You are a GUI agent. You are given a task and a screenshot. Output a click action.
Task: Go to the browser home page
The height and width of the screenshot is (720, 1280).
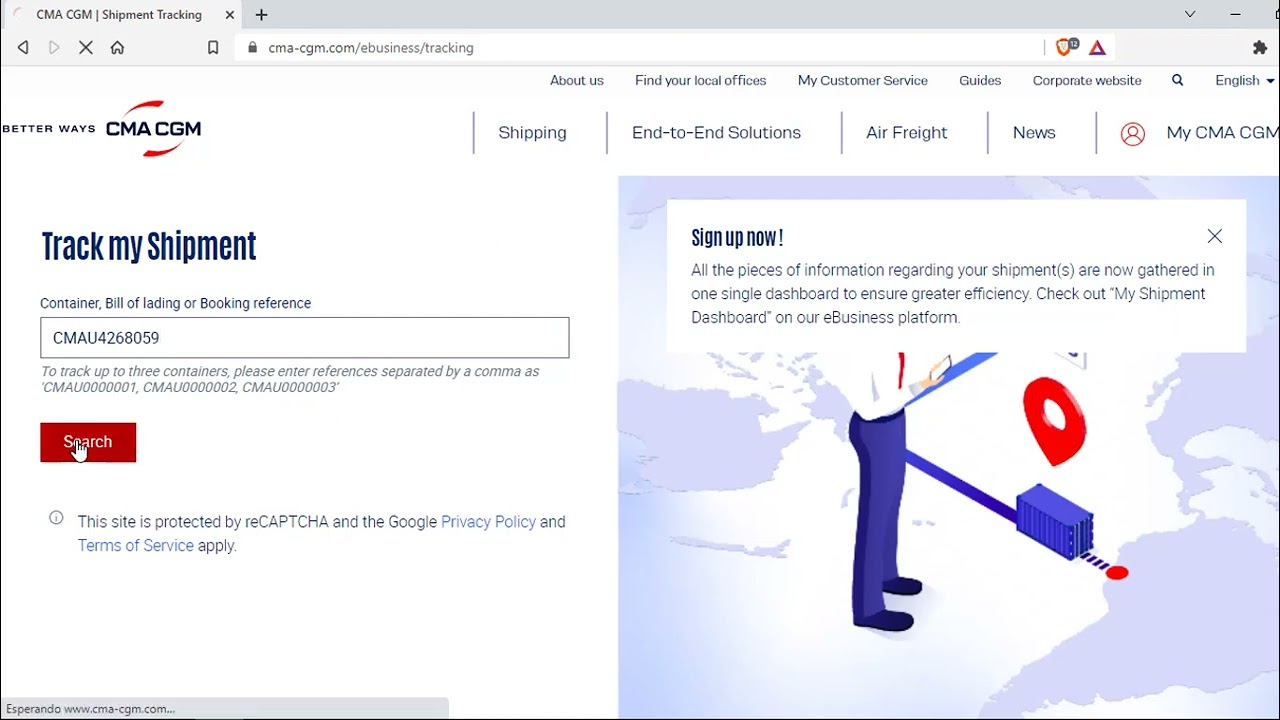(x=117, y=47)
